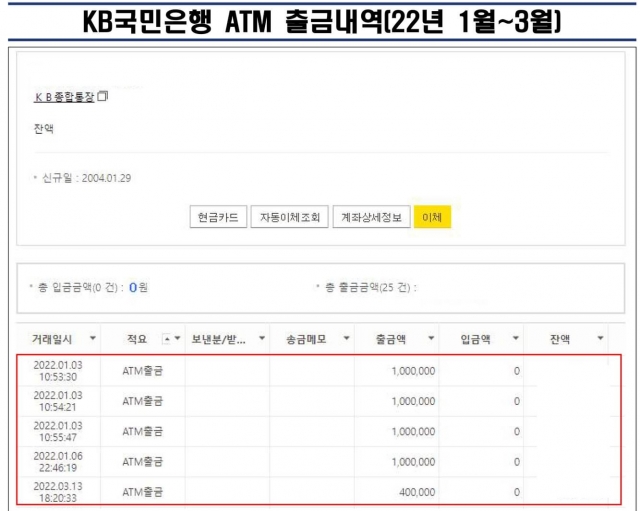The height and width of the screenshot is (511, 640).
Task: Open the KB종합통장 account link
Action: click(64, 97)
